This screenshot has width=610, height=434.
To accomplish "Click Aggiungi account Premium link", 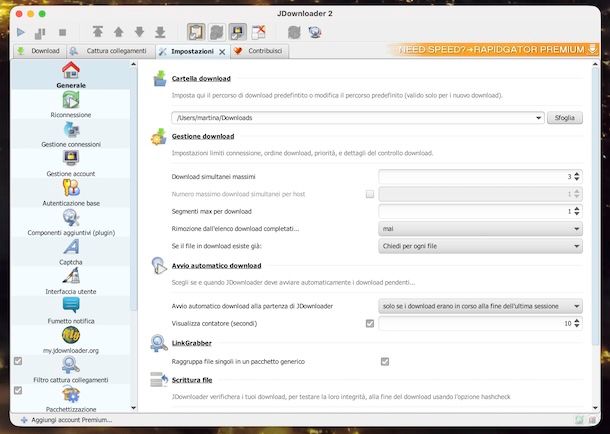I will [x=67, y=420].
